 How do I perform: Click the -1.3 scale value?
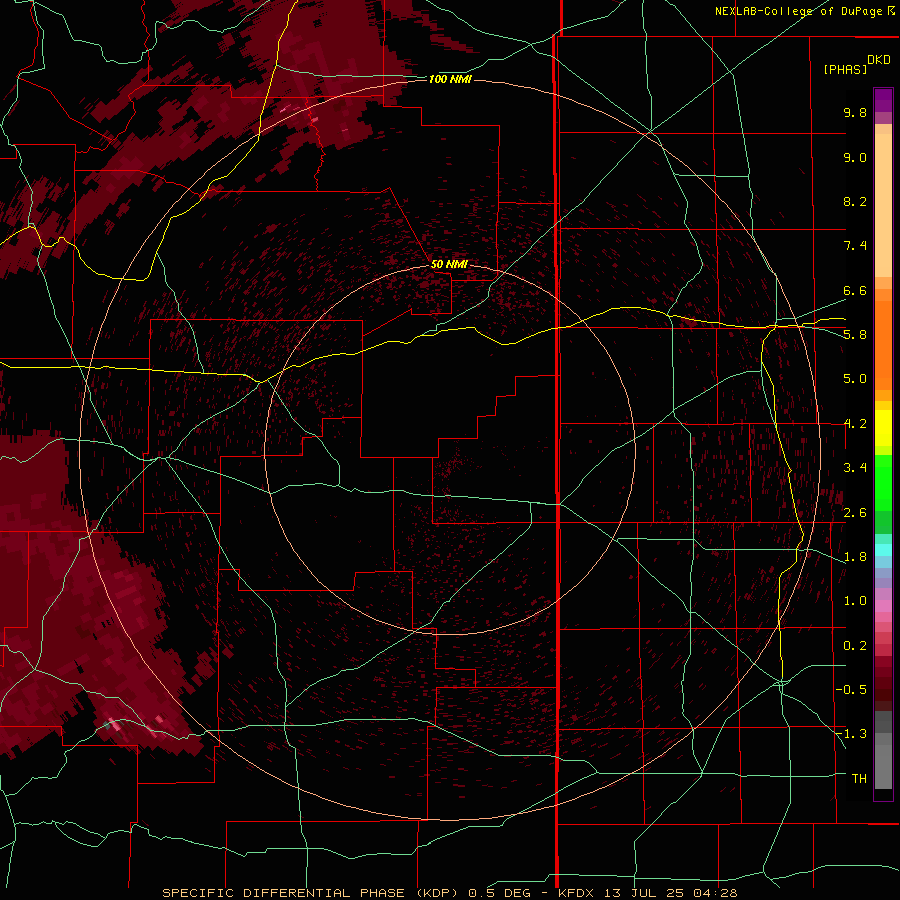851,734
